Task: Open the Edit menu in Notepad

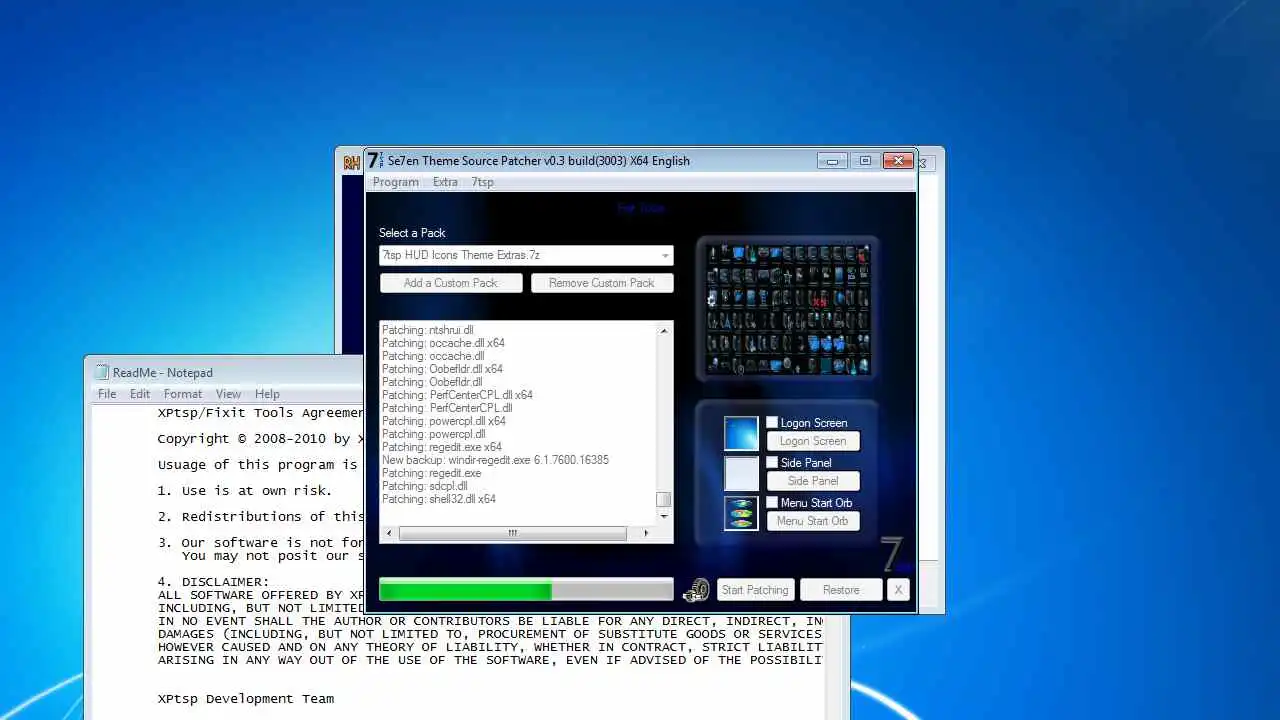Action: [140, 394]
